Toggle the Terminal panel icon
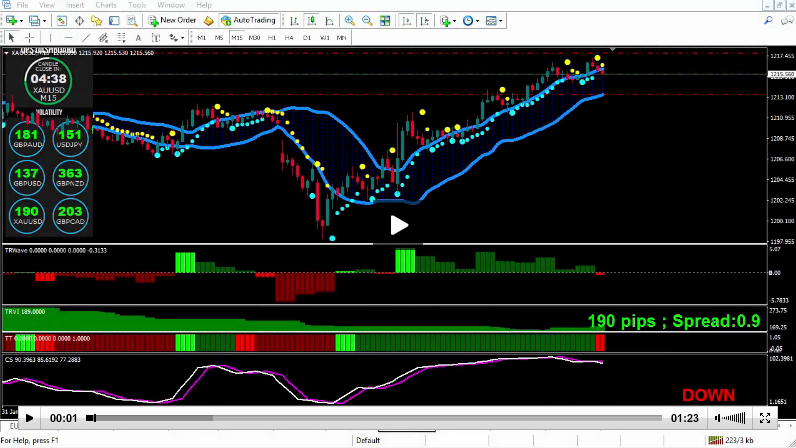 tap(114, 21)
